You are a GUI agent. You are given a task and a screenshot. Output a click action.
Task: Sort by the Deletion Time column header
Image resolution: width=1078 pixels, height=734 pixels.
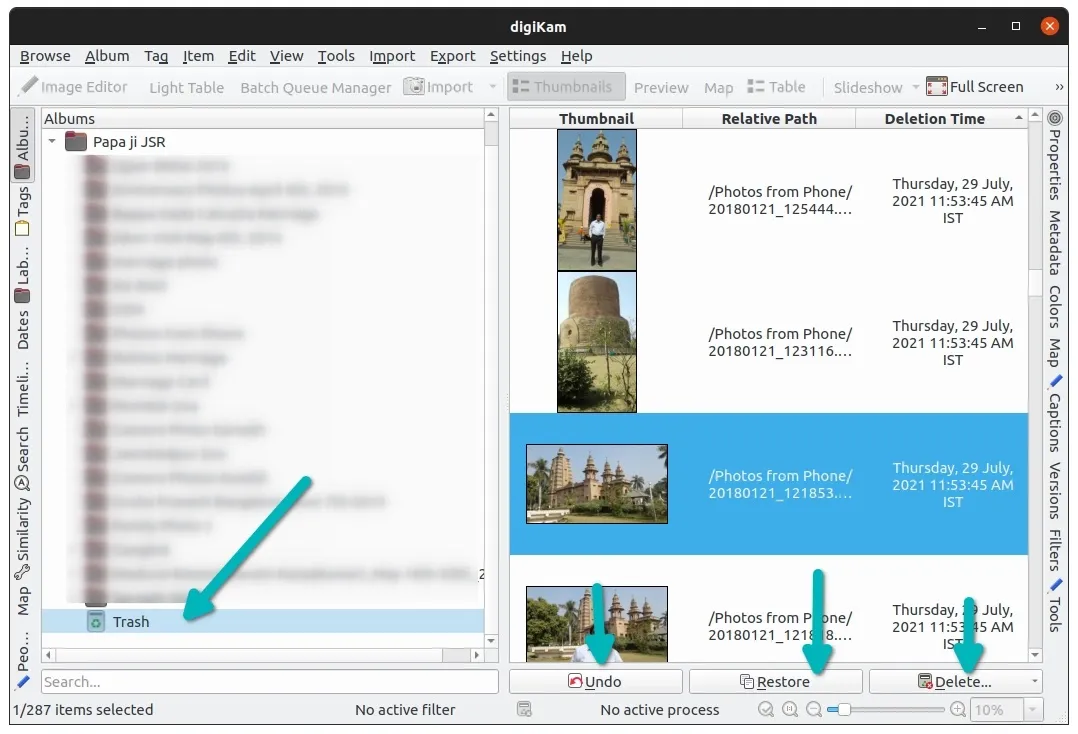tap(934, 119)
